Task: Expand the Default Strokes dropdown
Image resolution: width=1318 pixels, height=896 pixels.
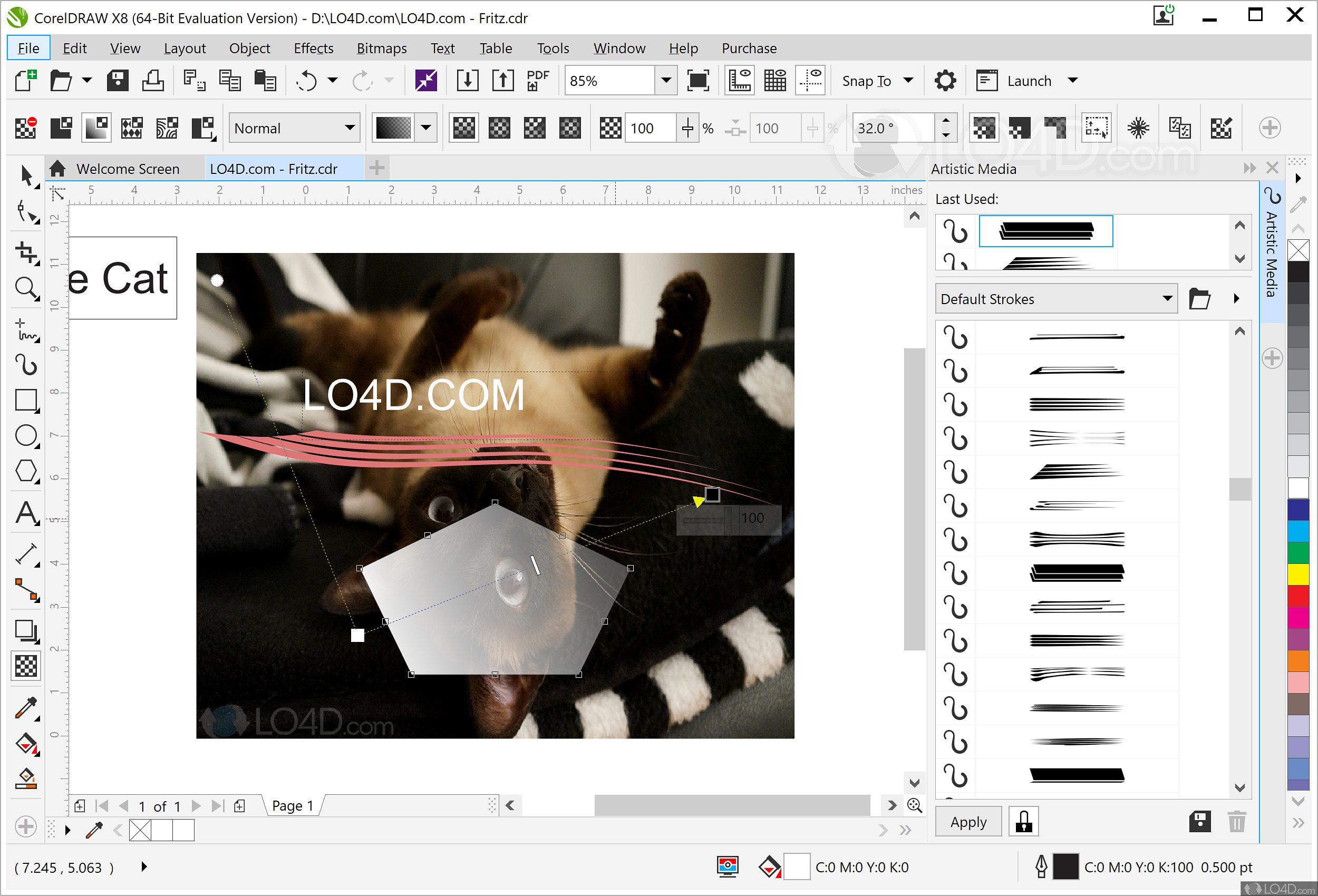Action: (1167, 299)
